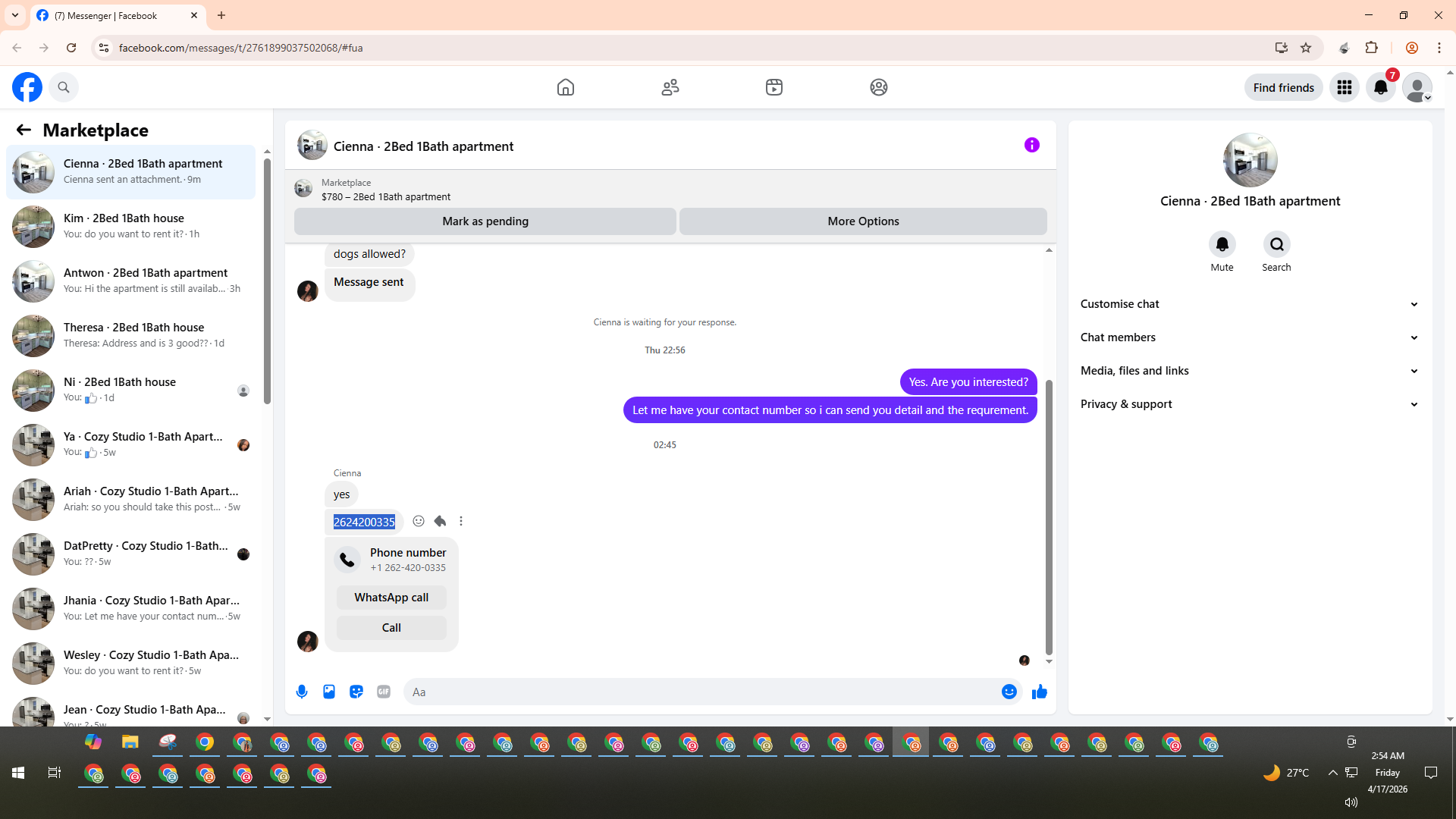Viewport: 1456px width, 819px height.
Task: Open the Windows Start menu
Action: (x=18, y=773)
